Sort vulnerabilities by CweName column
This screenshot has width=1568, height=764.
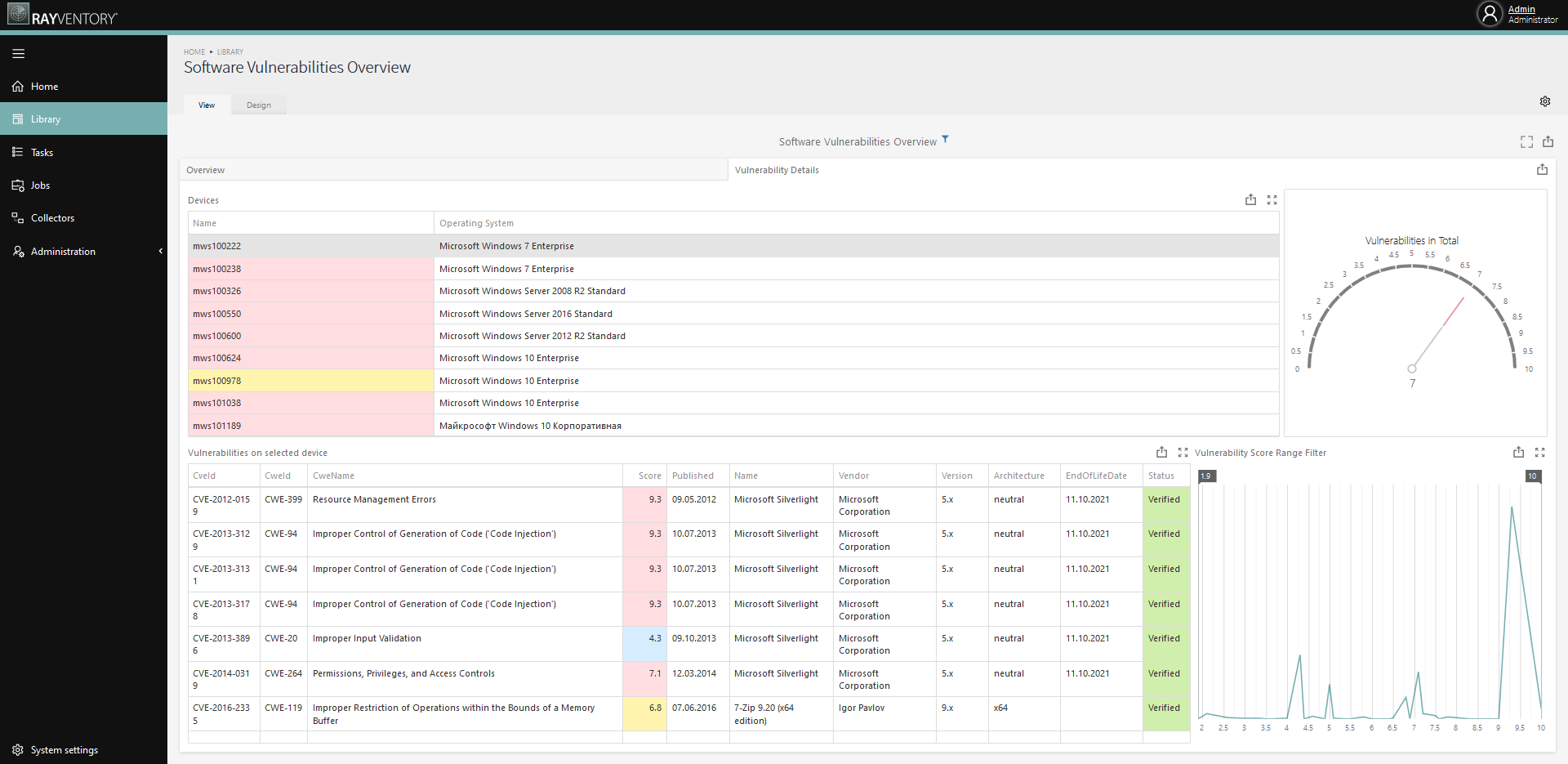point(465,476)
